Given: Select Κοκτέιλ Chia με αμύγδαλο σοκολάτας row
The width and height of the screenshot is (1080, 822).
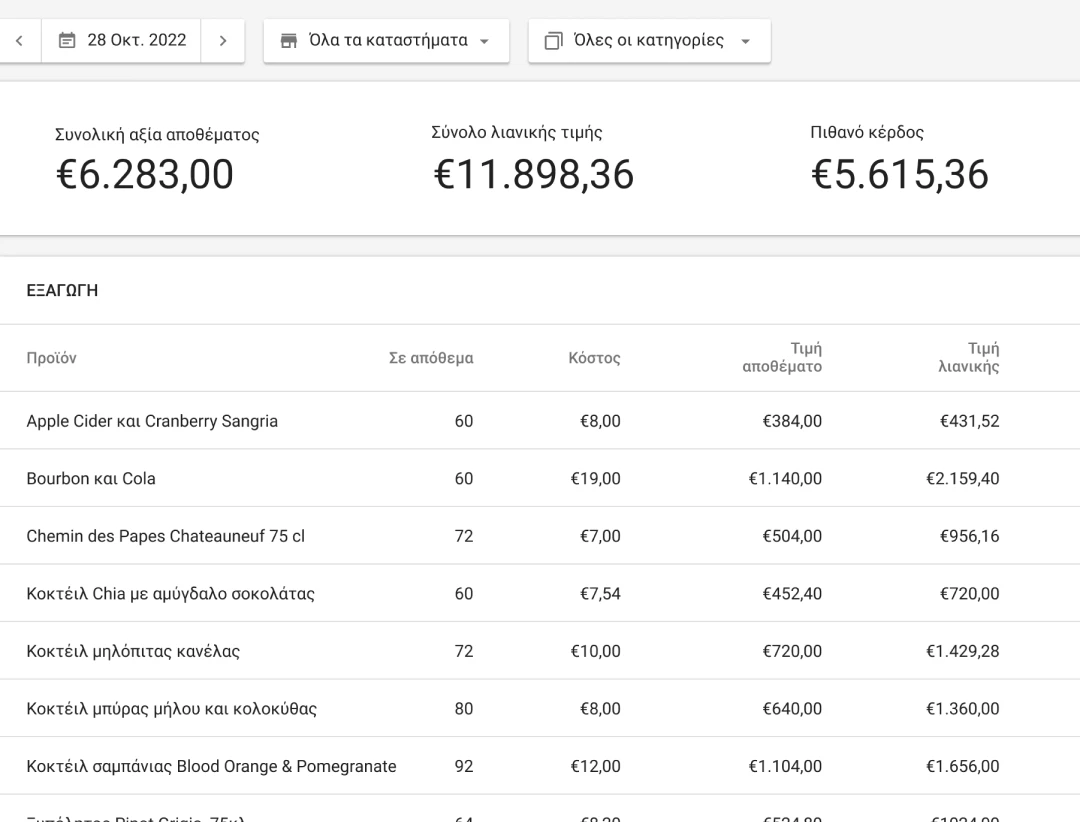Looking at the screenshot, I should [x=170, y=594].
